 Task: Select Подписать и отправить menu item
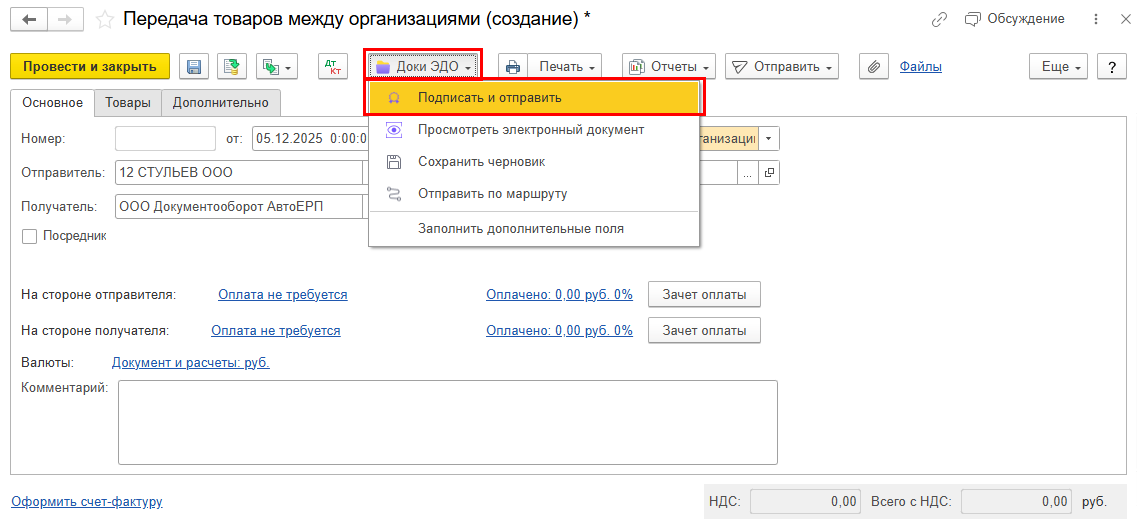(489, 98)
